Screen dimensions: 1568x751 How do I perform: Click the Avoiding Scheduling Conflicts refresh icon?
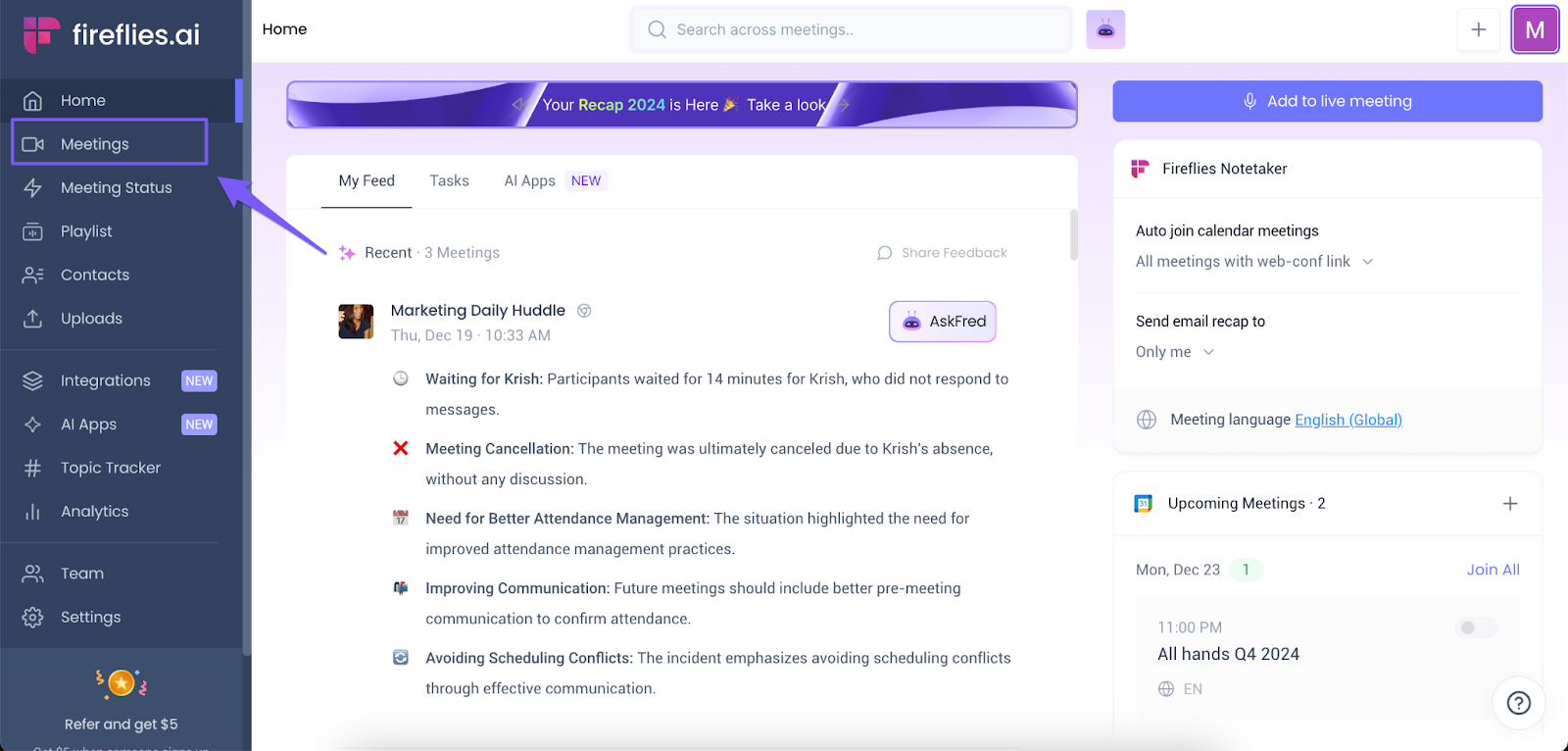[x=401, y=658]
